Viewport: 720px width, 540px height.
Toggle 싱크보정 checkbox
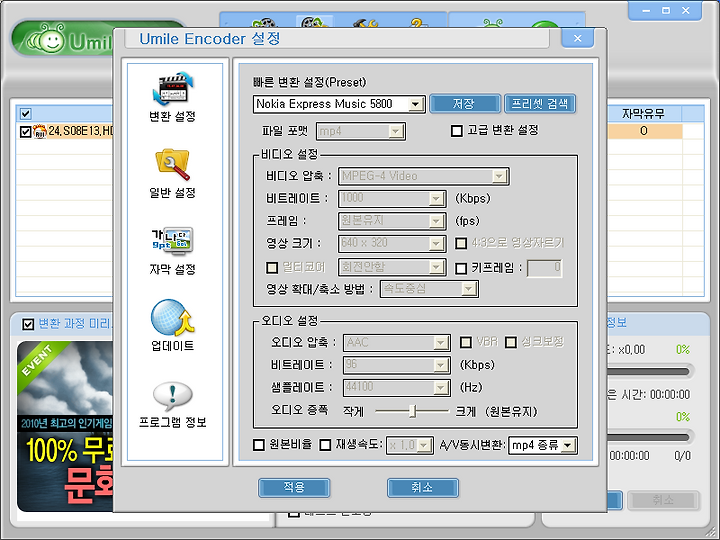click(511, 343)
